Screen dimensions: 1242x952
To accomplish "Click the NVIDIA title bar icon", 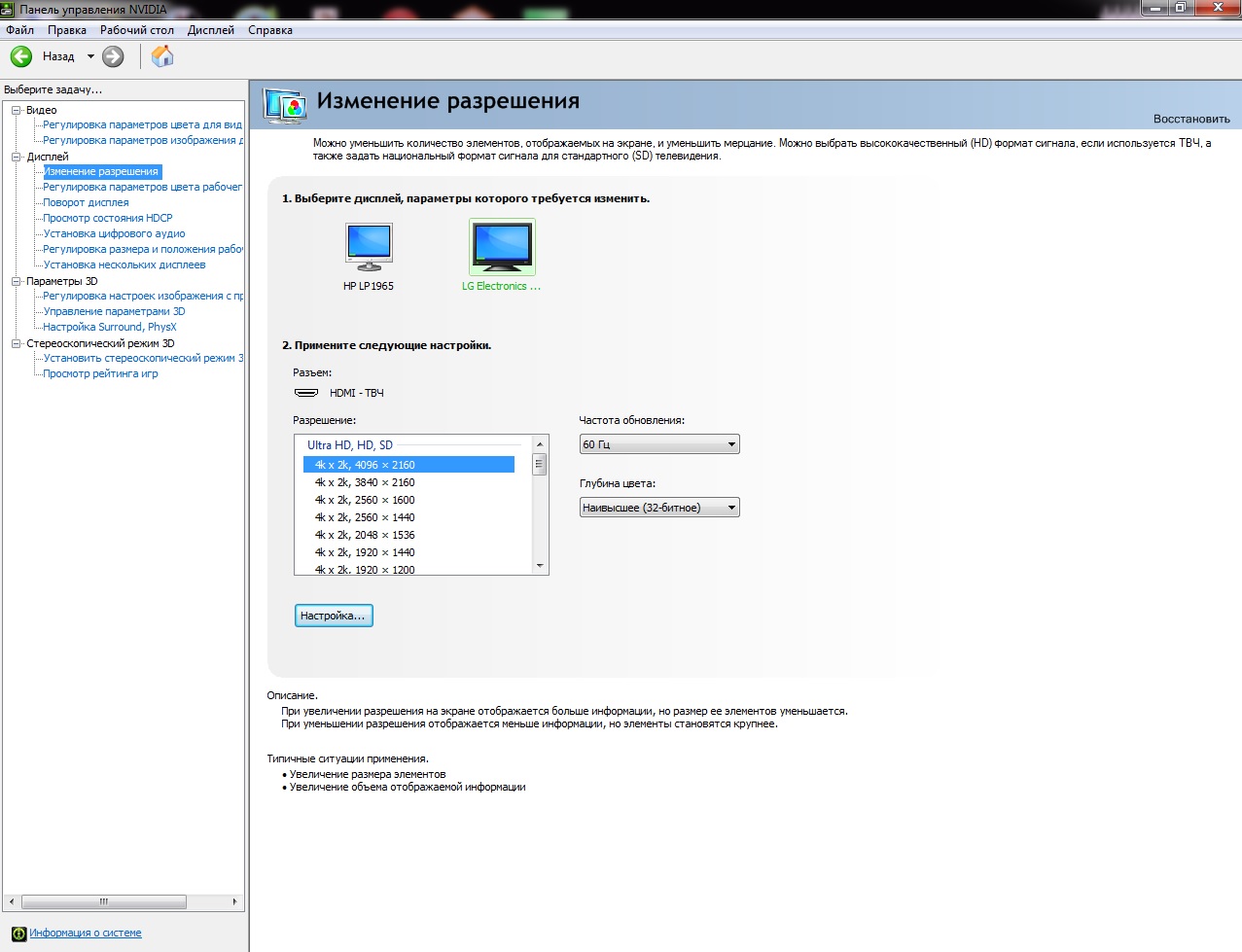I will tap(8, 9).
